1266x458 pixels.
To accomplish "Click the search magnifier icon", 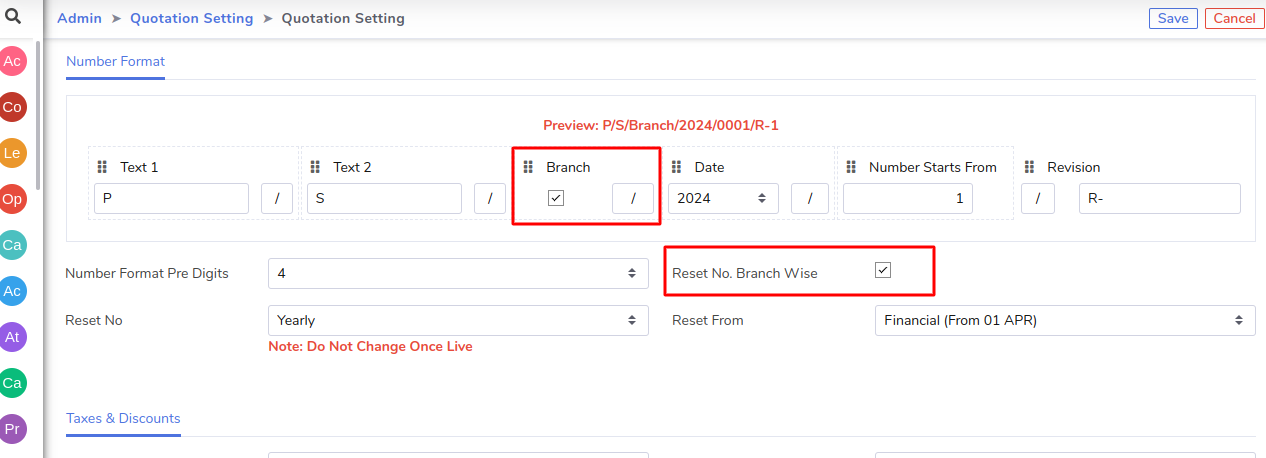I will tap(13, 16).
